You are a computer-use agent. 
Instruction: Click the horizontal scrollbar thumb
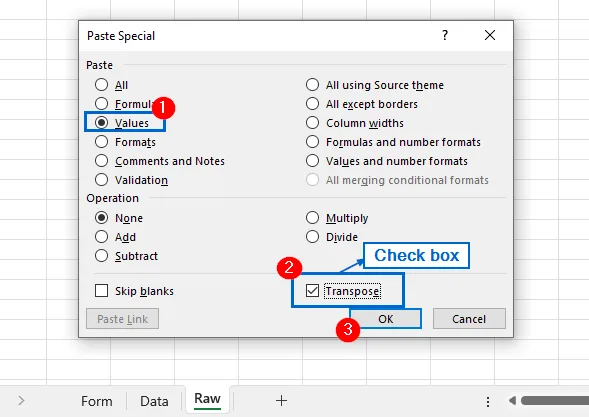tap(555, 400)
